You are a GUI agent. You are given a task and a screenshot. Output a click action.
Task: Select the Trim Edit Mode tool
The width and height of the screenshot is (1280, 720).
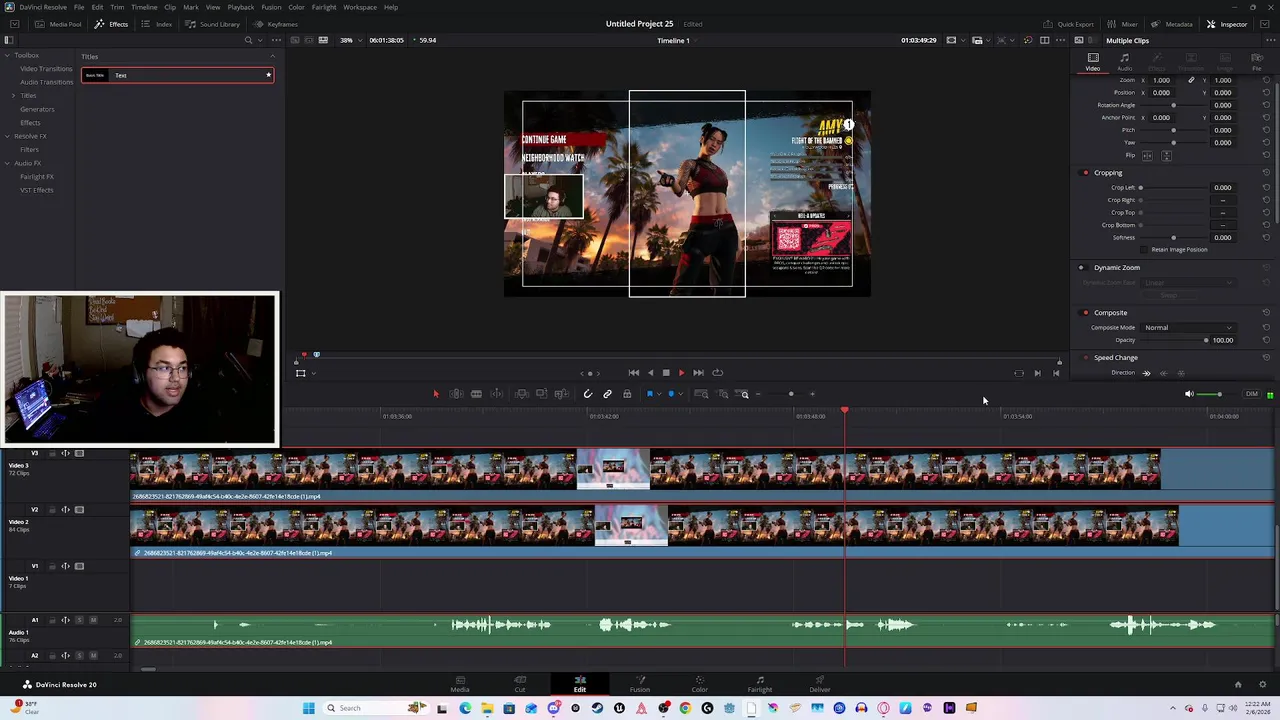pos(456,394)
